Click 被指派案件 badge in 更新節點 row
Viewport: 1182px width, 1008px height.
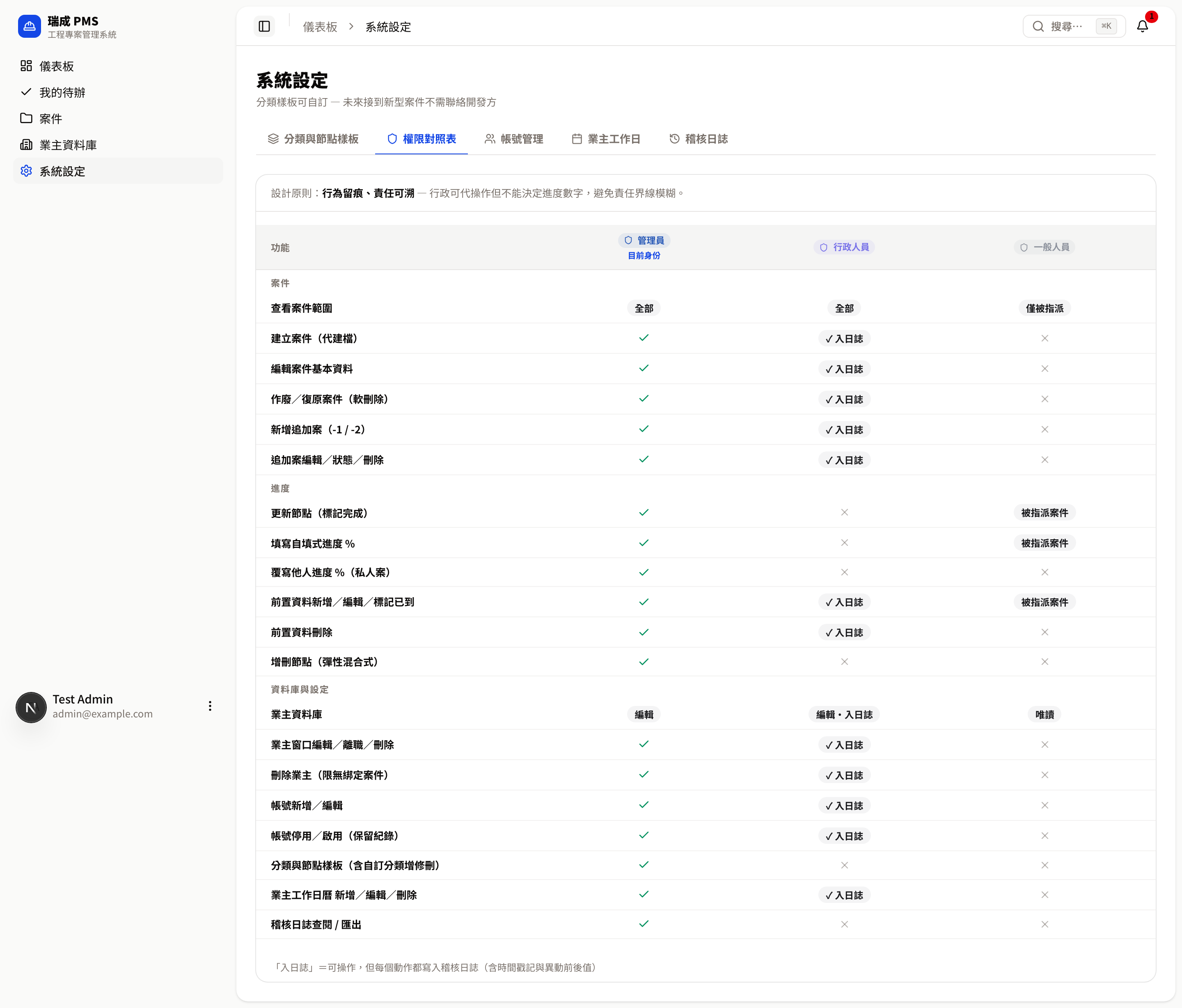tap(1045, 513)
